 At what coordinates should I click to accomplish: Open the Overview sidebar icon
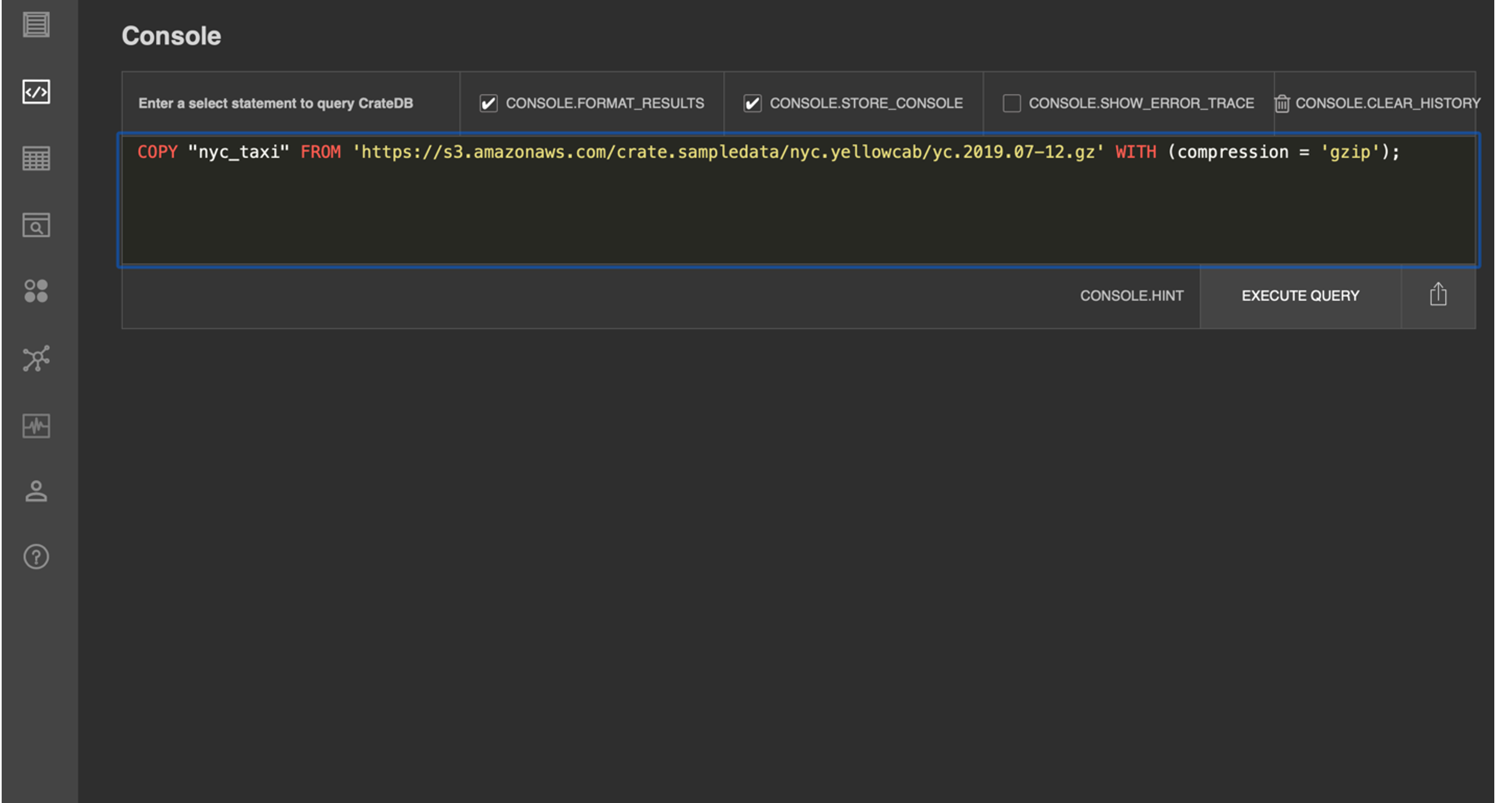tap(37, 25)
